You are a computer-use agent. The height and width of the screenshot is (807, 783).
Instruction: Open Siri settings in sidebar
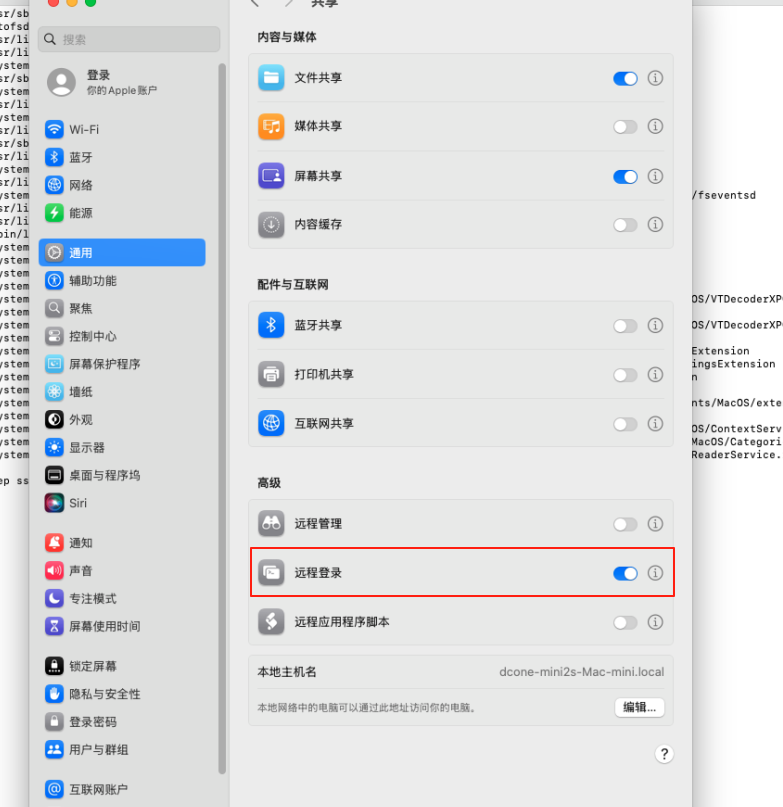(122, 503)
